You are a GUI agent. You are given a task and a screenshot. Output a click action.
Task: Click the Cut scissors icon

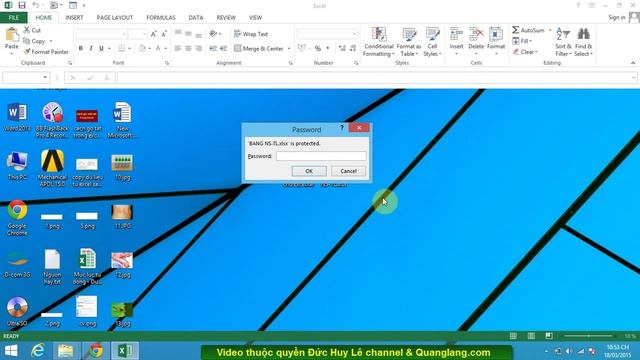point(27,30)
